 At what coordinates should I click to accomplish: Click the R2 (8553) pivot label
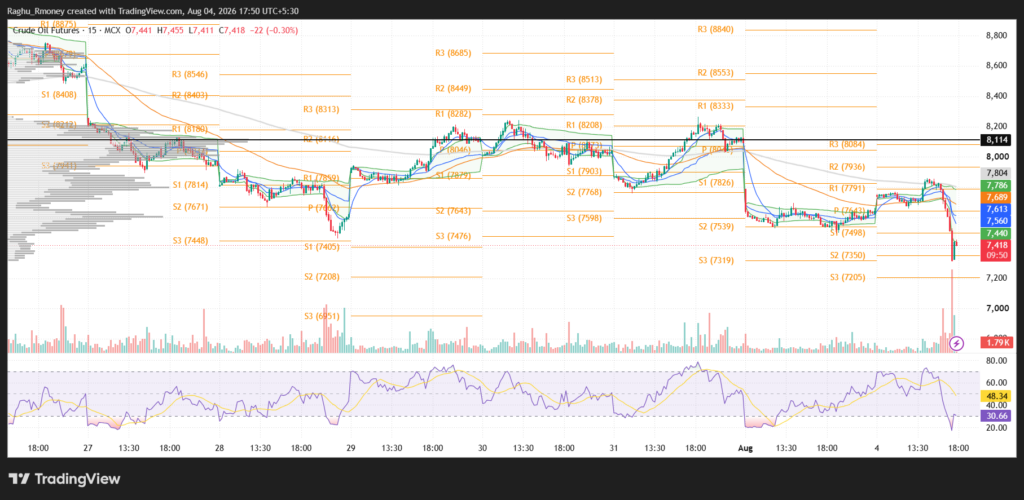click(x=717, y=73)
